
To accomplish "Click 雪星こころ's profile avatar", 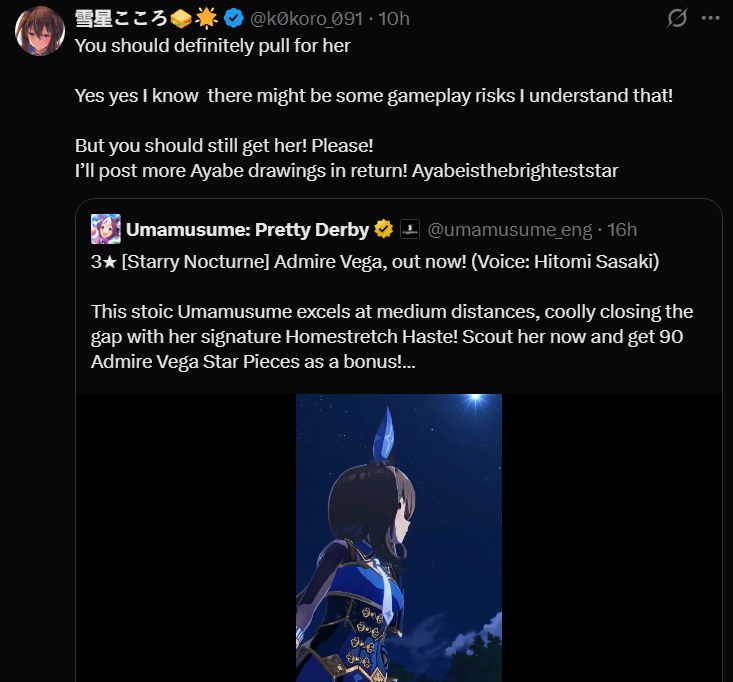I will (x=40, y=30).
